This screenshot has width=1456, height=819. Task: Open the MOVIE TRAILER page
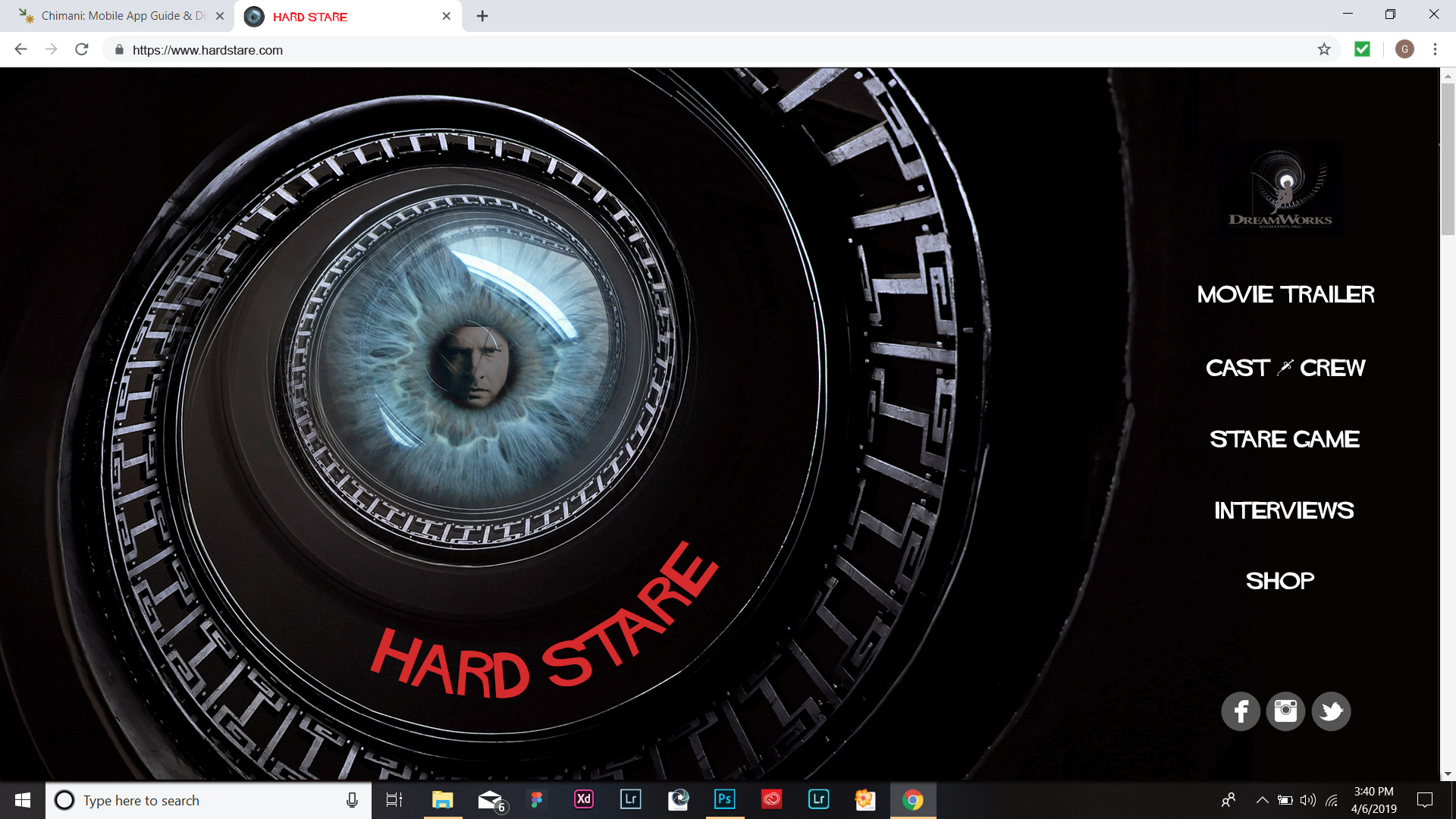[x=1285, y=294]
